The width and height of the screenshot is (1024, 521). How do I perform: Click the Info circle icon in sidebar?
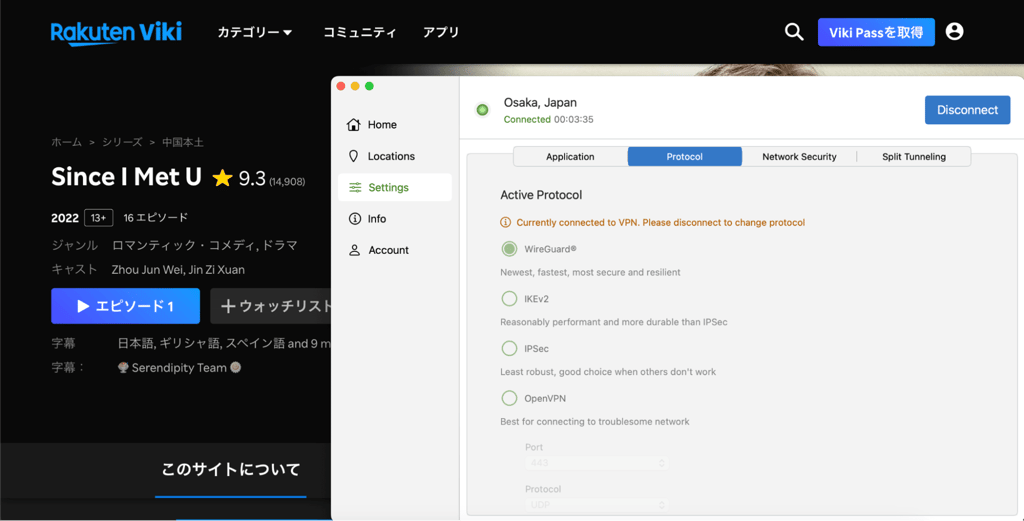(355, 219)
